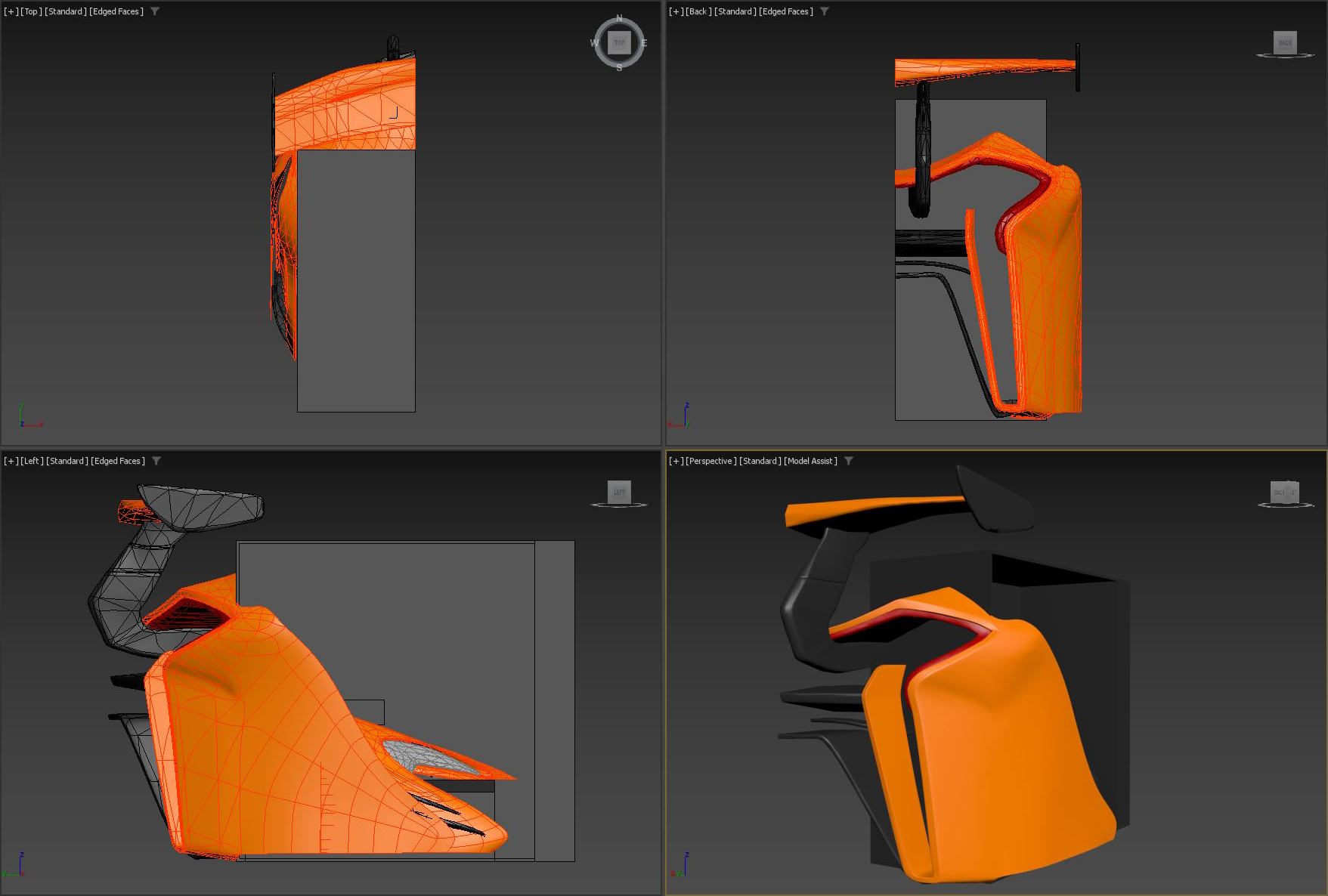Click the filter icon in Perspective viewport
The image size is (1328, 896).
click(849, 461)
